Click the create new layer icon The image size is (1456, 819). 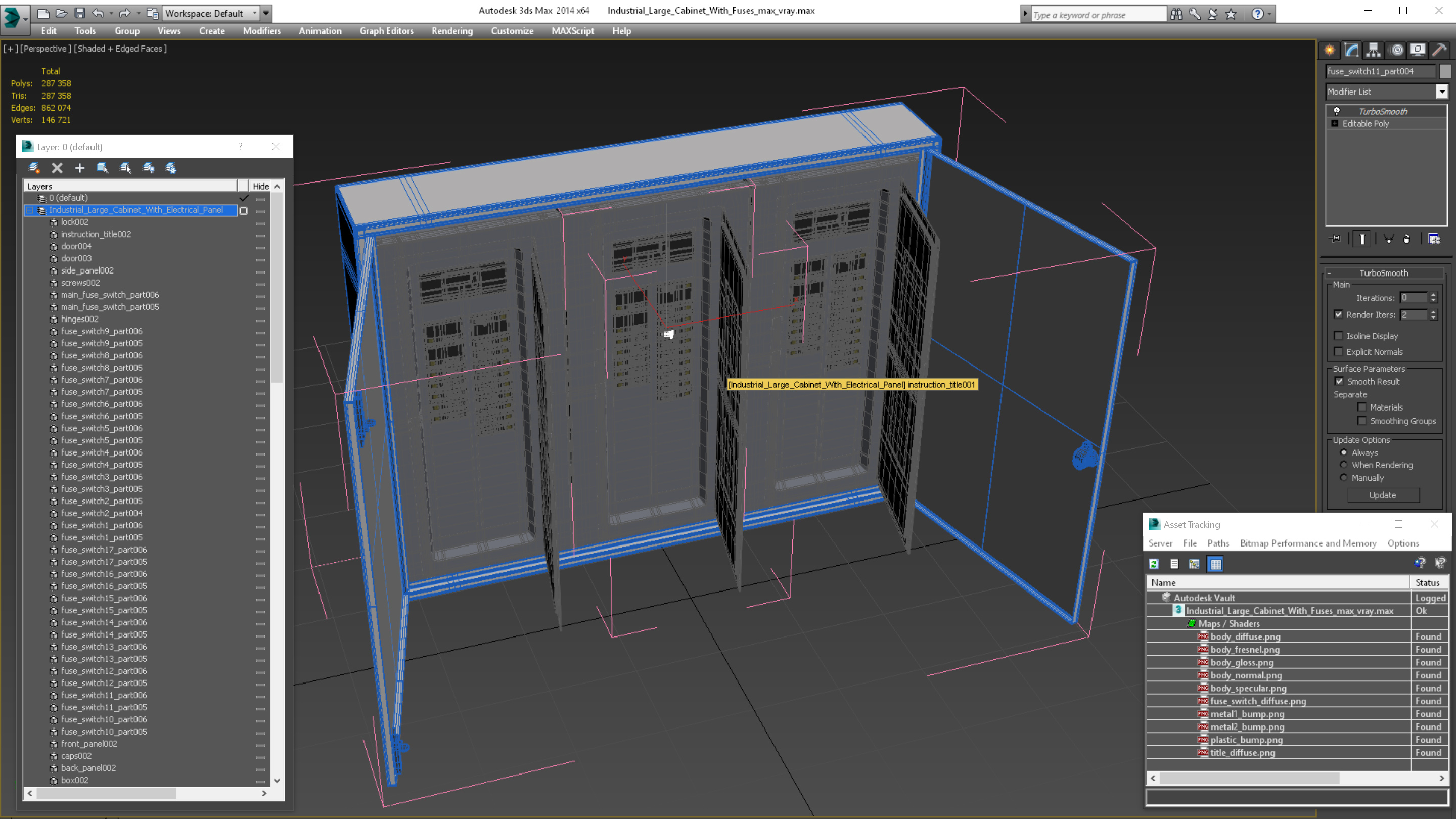coord(34,168)
